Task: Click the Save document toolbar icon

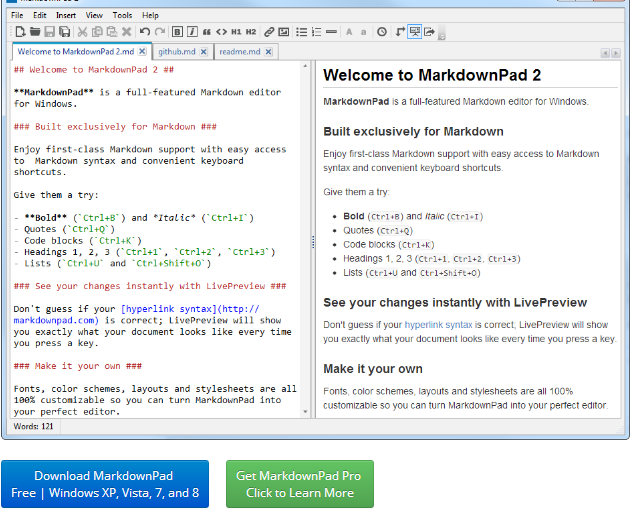Action: coord(50,32)
